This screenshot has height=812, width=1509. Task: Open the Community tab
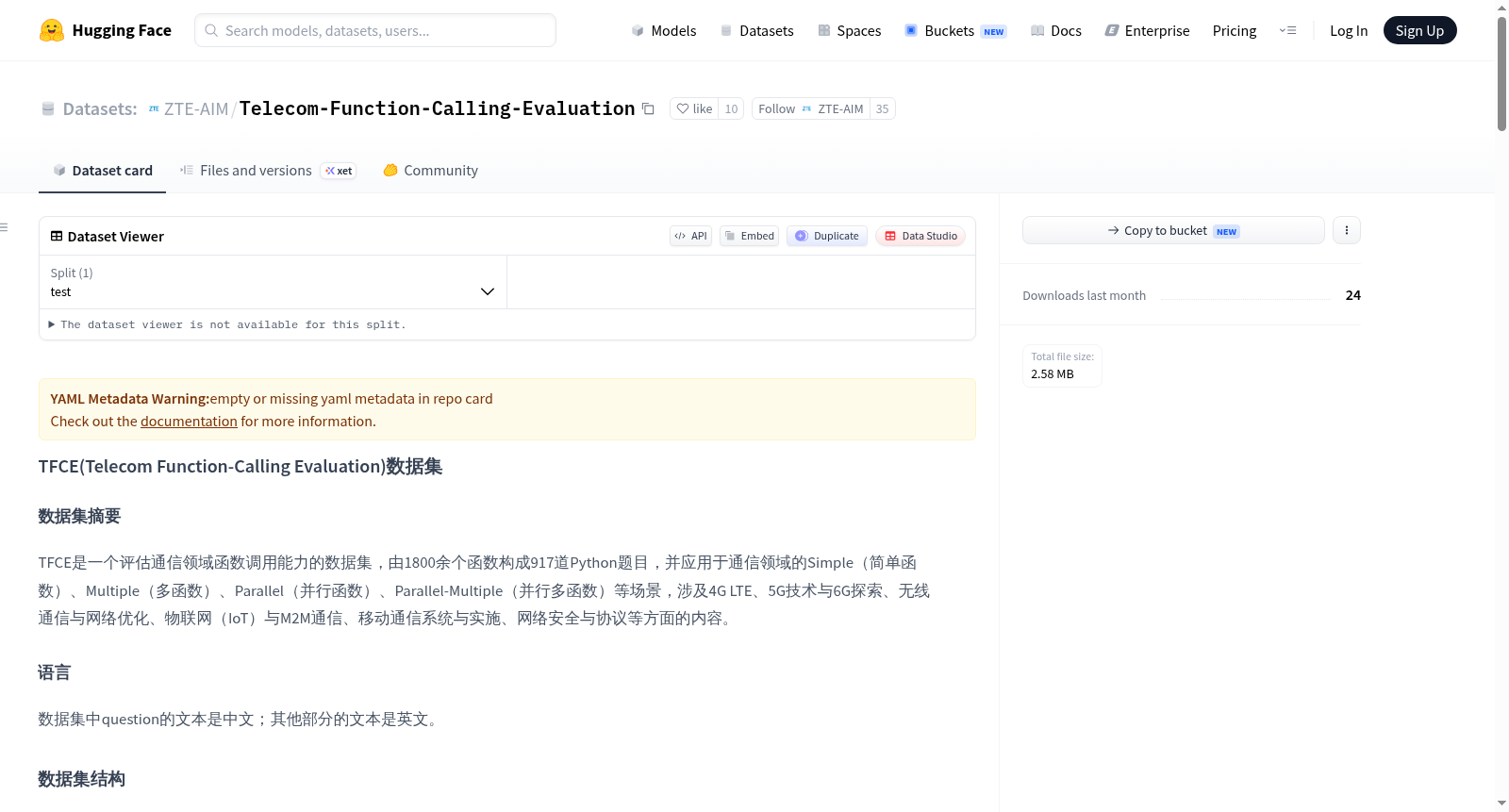coord(430,171)
